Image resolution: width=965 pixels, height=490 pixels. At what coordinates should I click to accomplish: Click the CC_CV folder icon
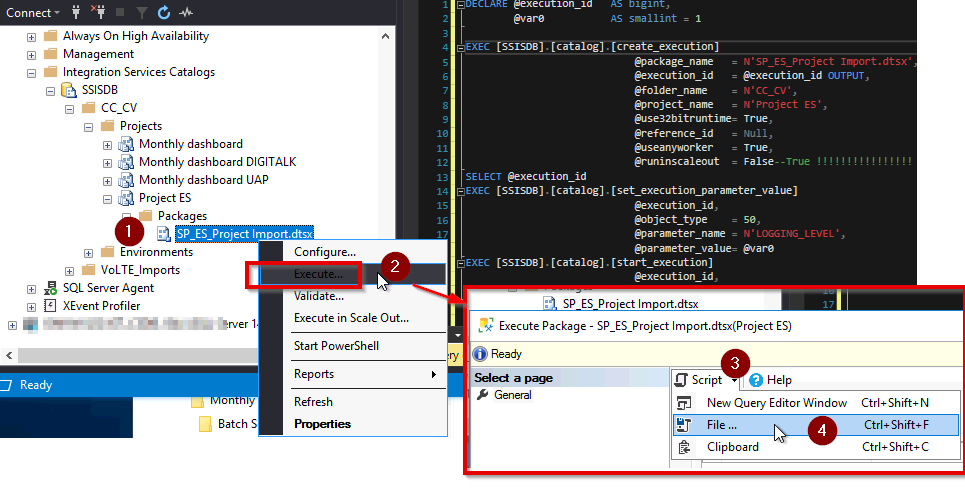[89, 108]
